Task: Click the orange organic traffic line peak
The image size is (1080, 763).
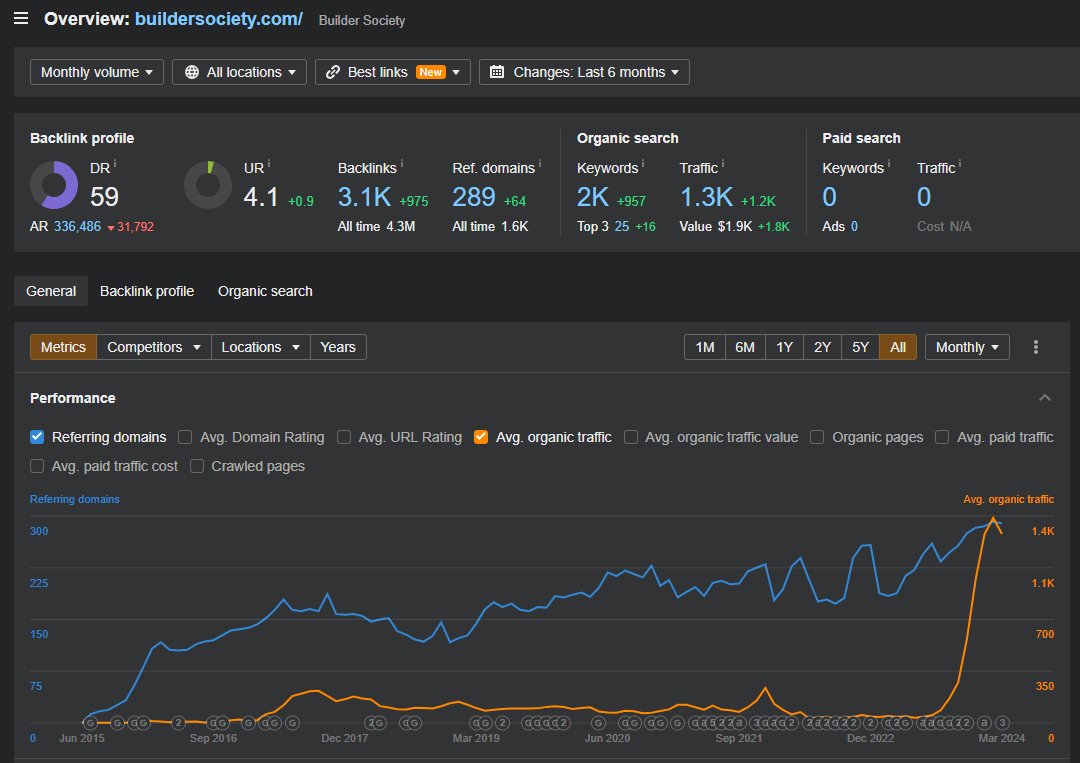Action: (993, 518)
